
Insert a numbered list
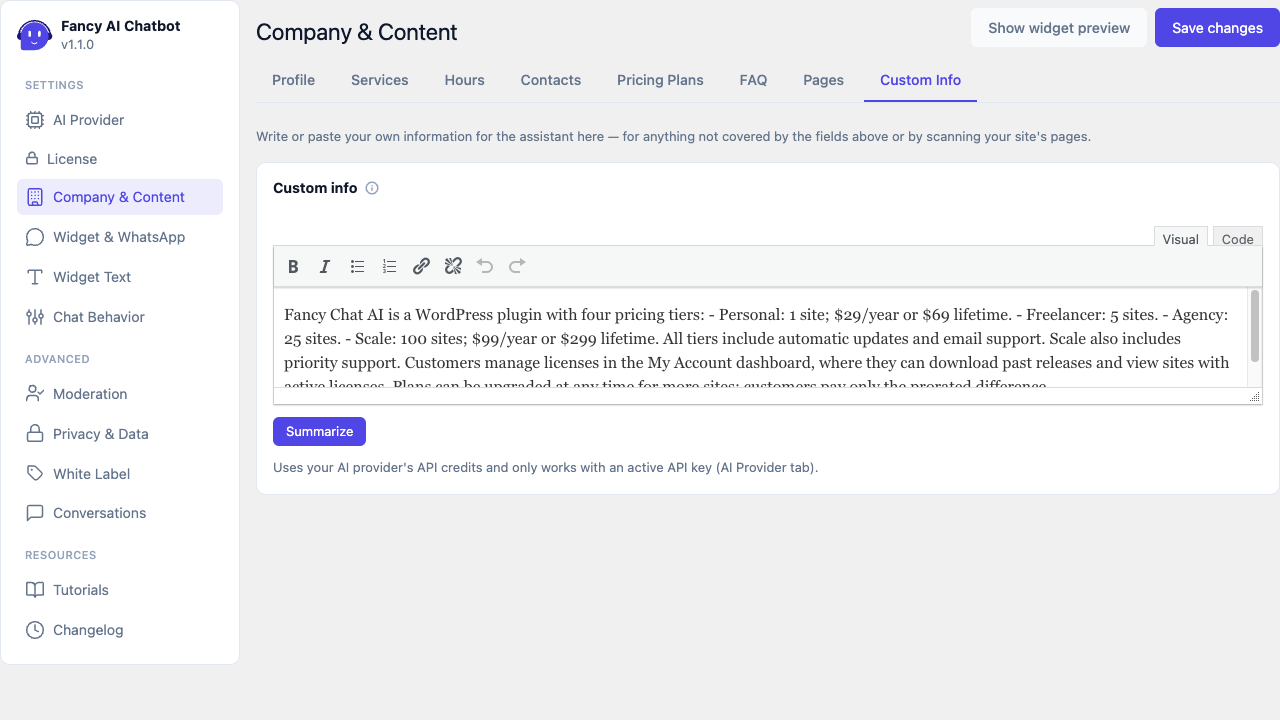click(389, 266)
